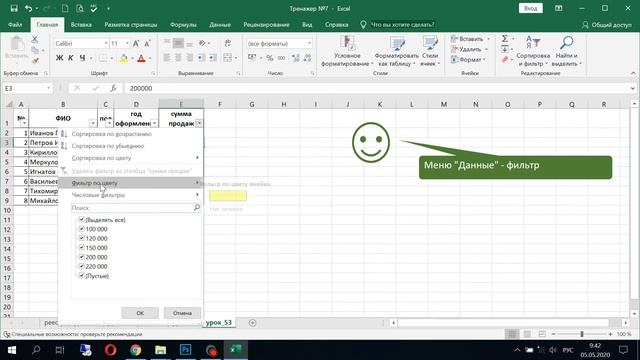Uncheck the 100 000 filter value
The width and height of the screenshot is (640, 360).
(x=82, y=229)
